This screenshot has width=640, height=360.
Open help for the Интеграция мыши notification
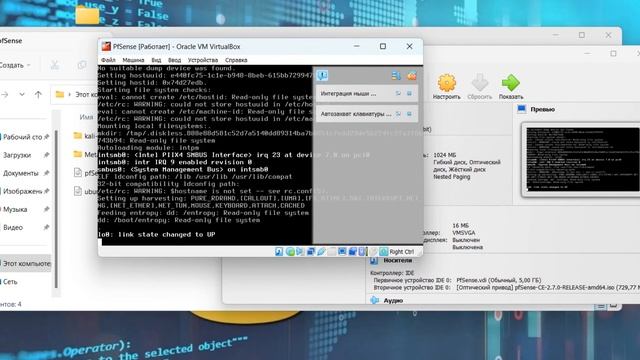[x=398, y=93]
